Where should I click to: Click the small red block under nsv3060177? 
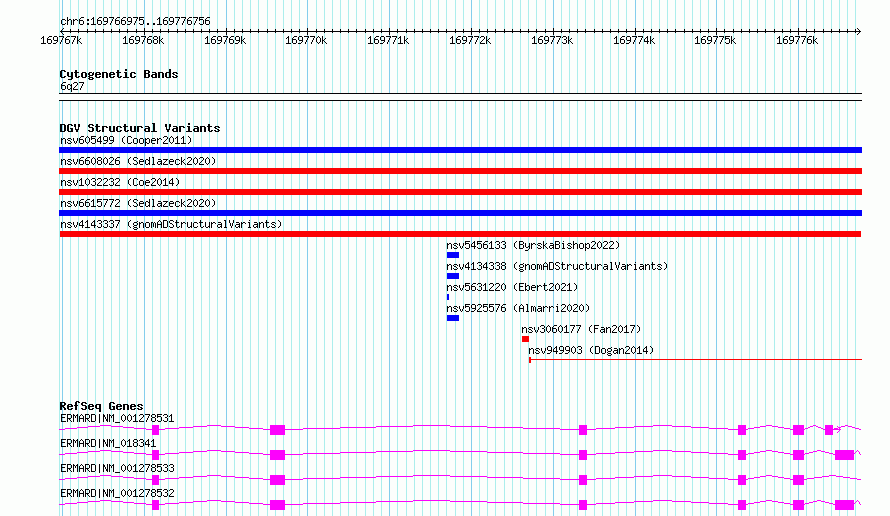(526, 339)
